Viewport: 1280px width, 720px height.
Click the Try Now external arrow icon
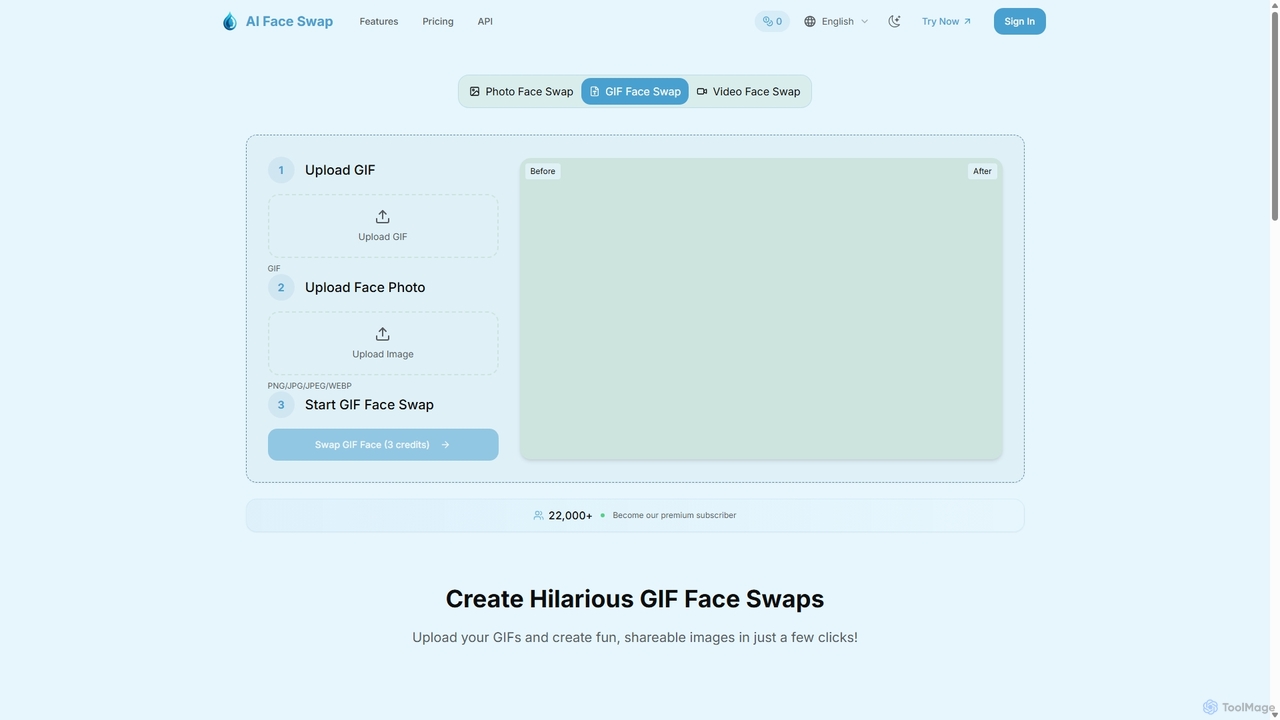point(967,21)
